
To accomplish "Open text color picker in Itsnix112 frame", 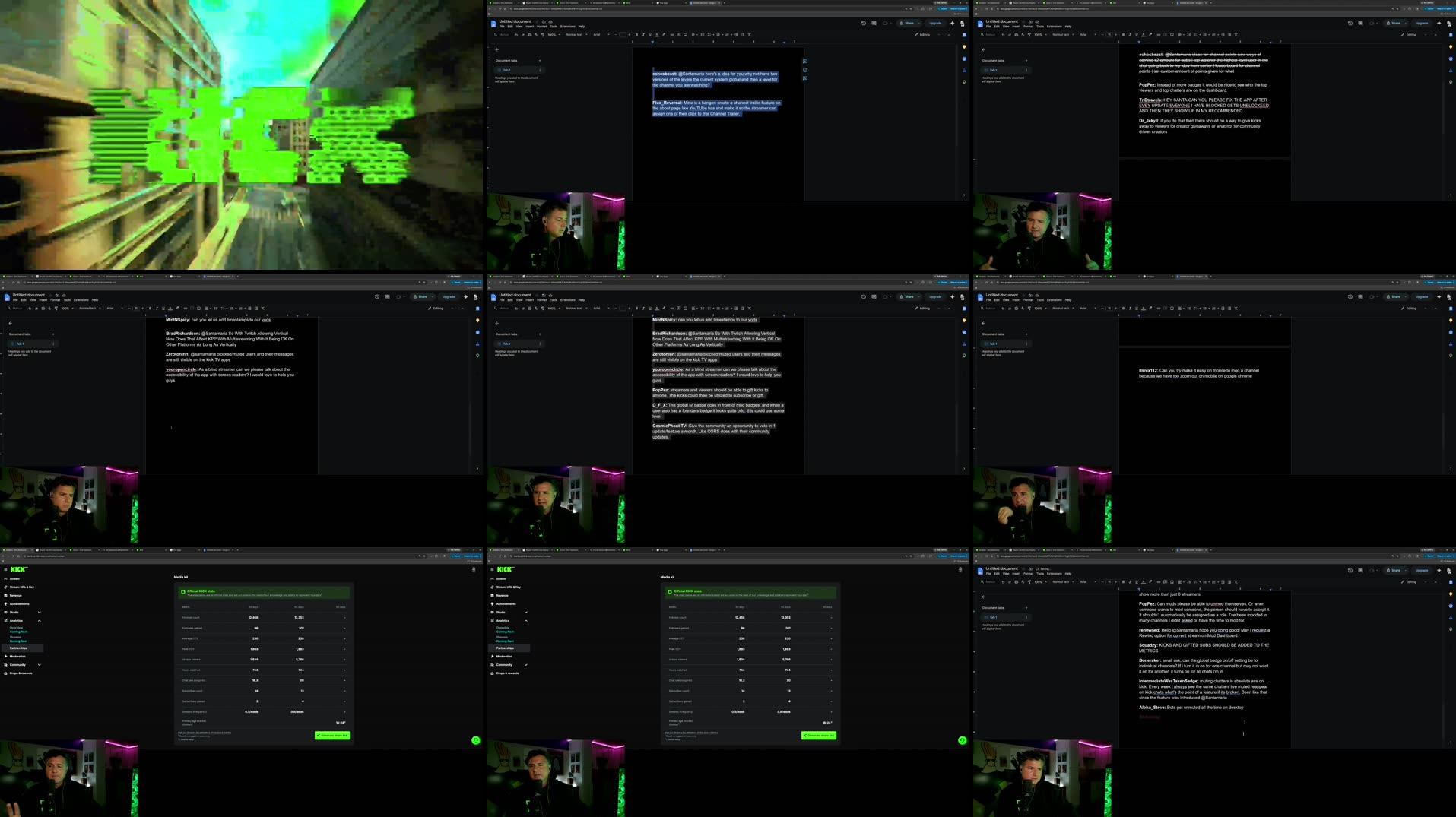I will click(x=1144, y=309).
